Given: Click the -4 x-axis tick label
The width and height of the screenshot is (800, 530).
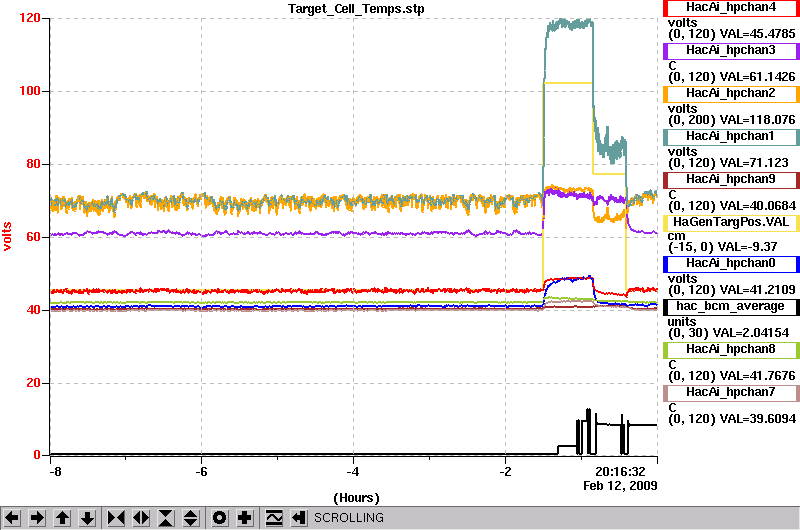Looking at the screenshot, I should (353, 471).
